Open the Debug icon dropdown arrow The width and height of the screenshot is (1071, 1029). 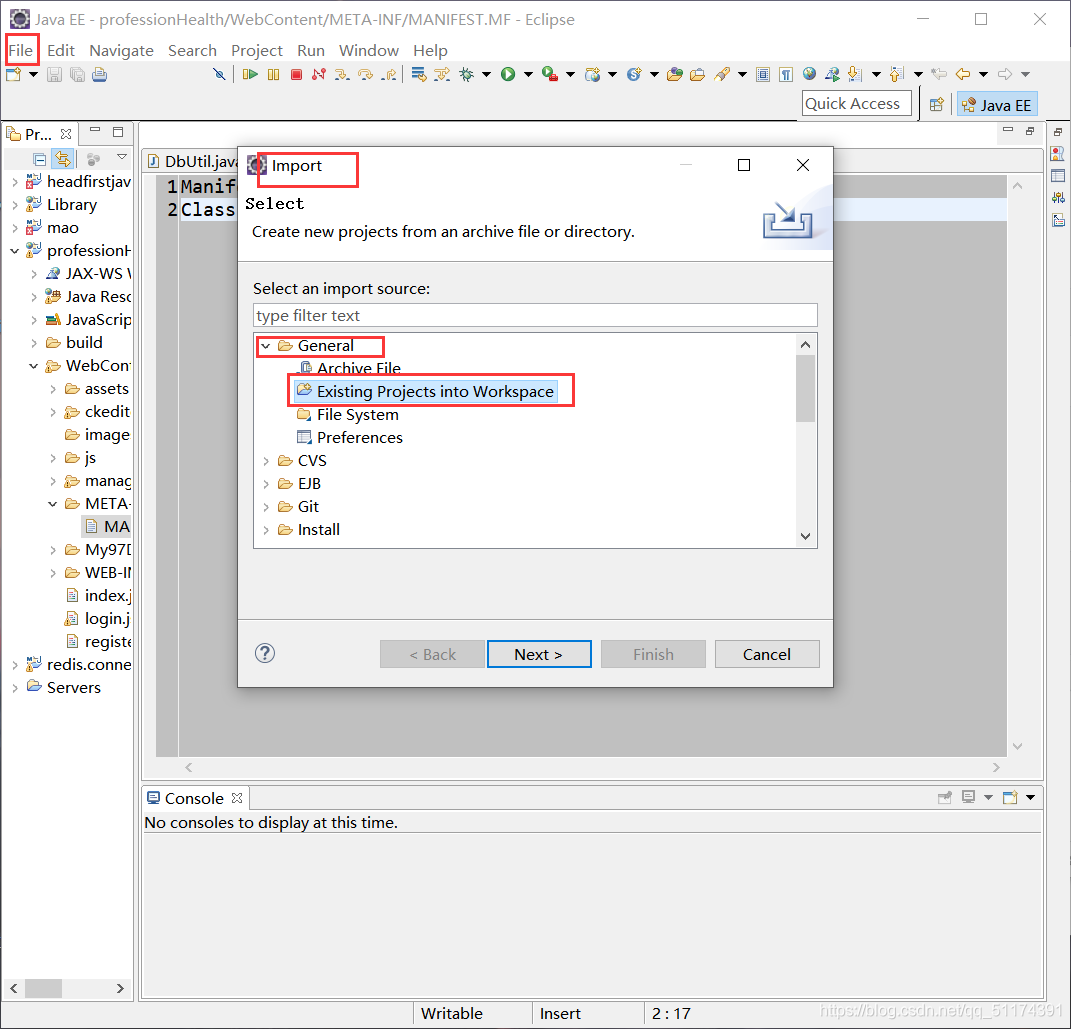[486, 74]
